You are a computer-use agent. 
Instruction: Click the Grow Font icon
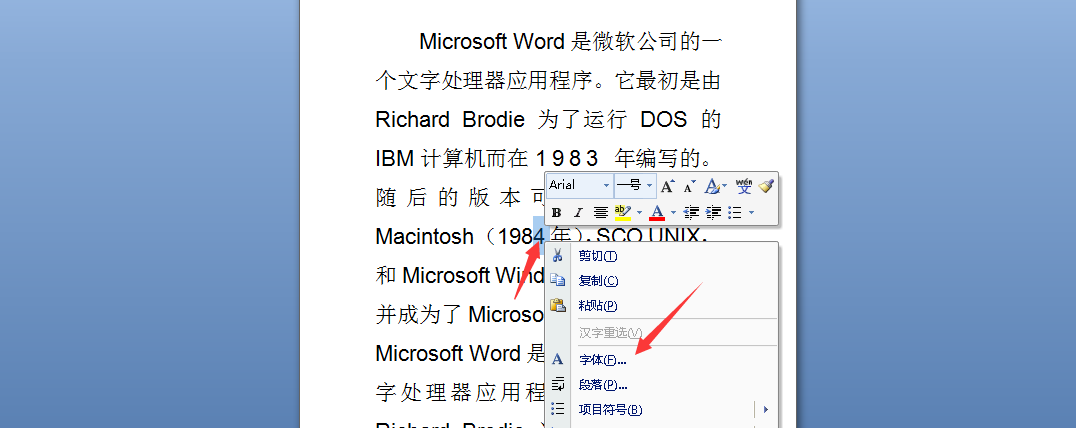(x=667, y=185)
